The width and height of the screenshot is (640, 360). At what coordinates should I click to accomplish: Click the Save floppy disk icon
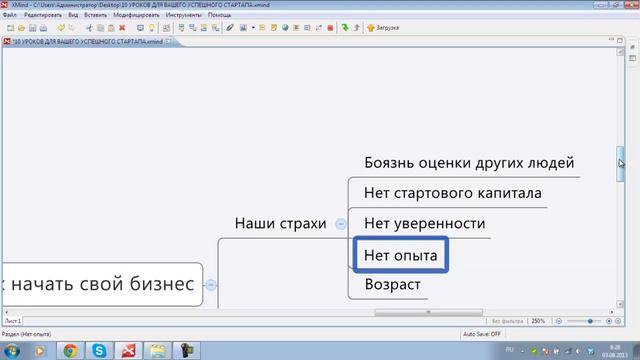pos(32,28)
